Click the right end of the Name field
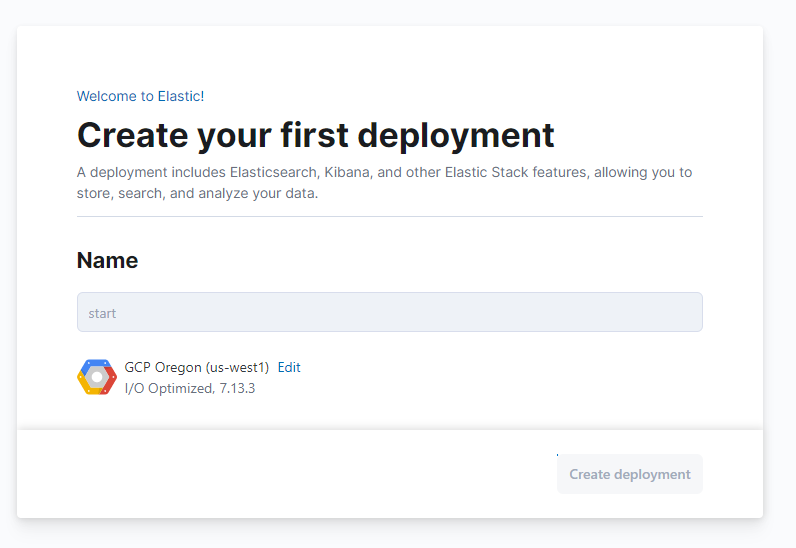The image size is (796, 548). tap(685, 312)
